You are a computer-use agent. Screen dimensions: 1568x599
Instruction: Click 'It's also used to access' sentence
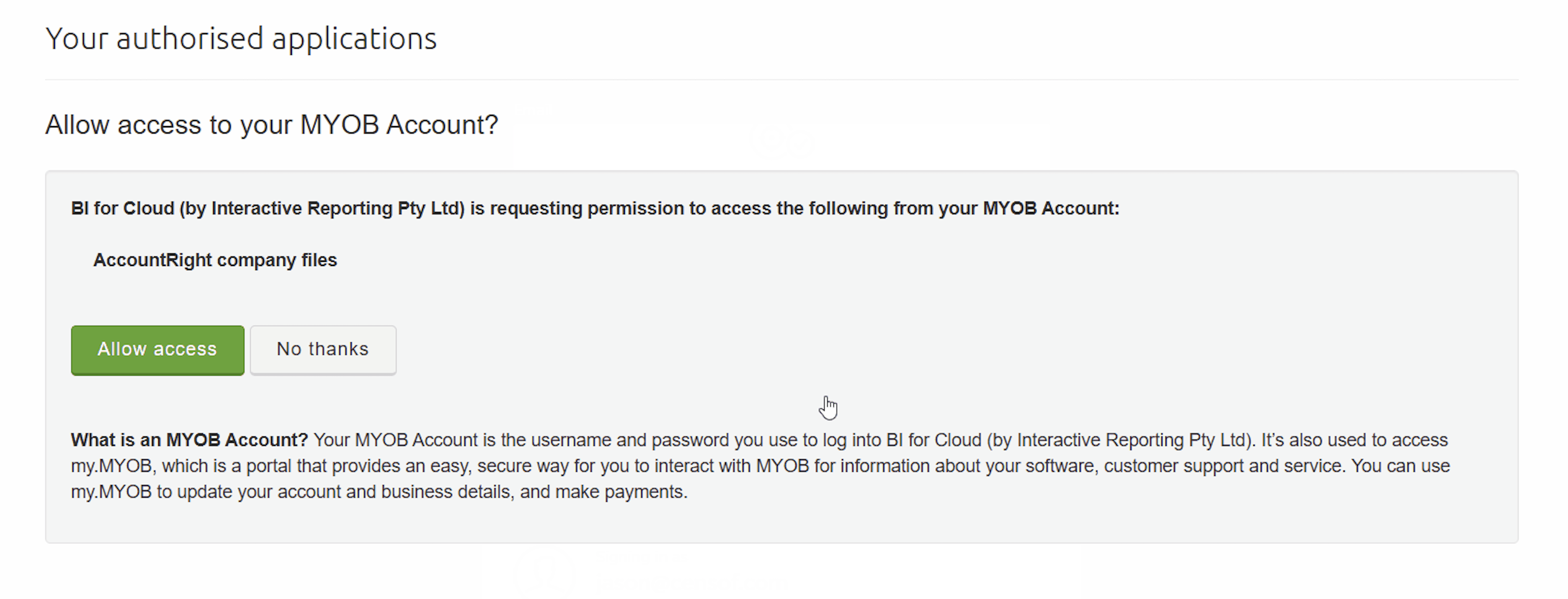tap(1354, 440)
